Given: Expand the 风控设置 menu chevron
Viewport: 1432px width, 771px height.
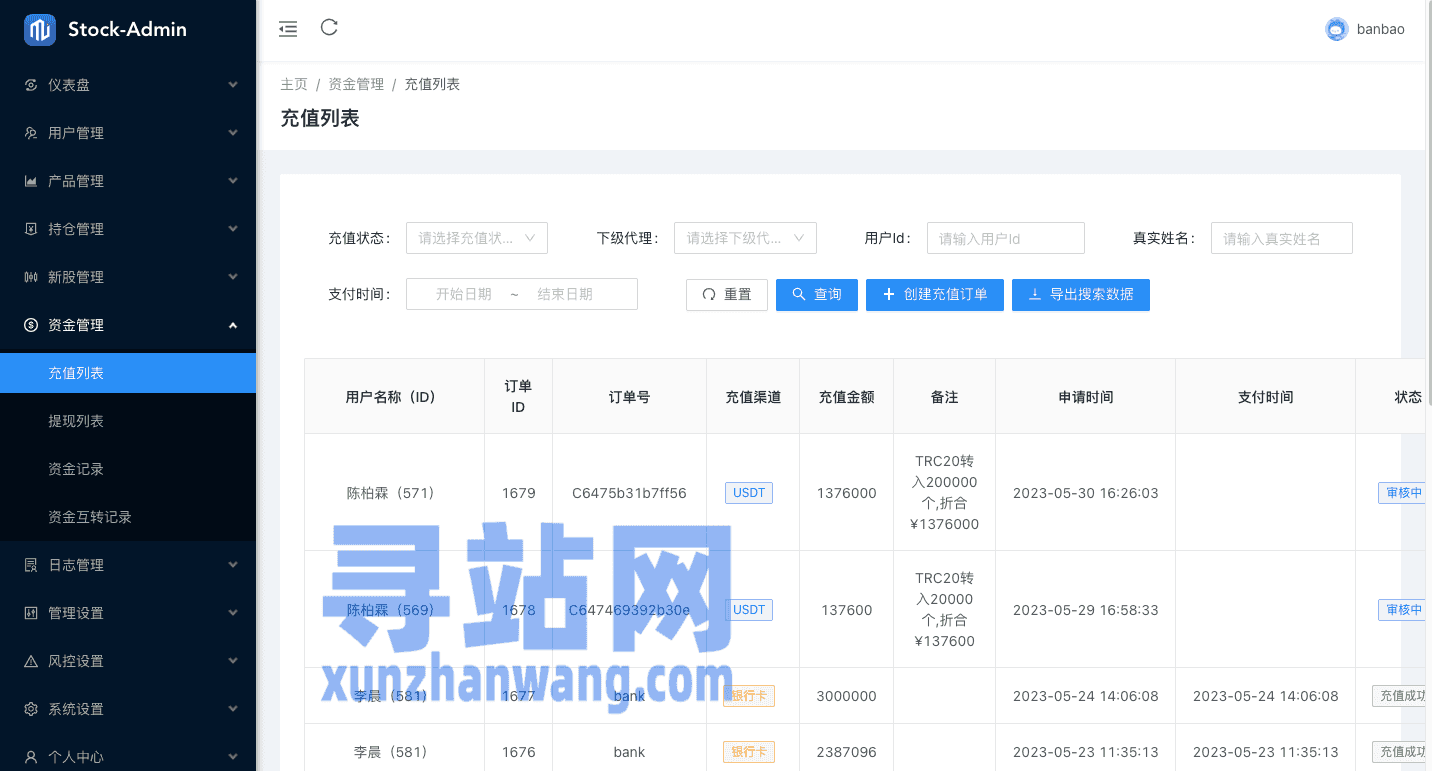Looking at the screenshot, I should (233, 661).
